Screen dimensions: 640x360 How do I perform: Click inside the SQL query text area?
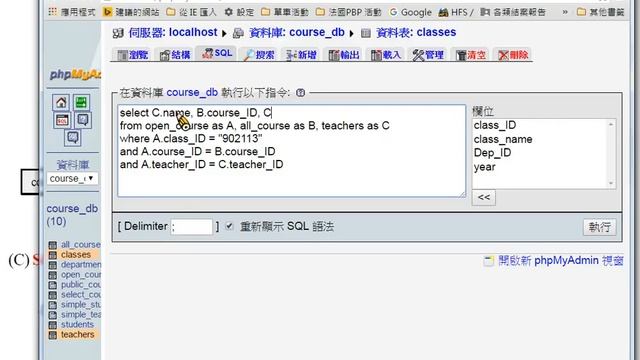pos(291,151)
